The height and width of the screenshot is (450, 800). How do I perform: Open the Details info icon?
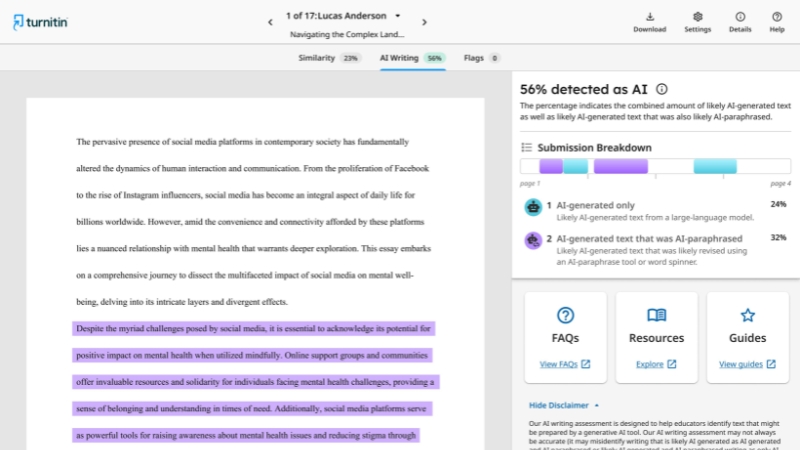click(x=740, y=17)
